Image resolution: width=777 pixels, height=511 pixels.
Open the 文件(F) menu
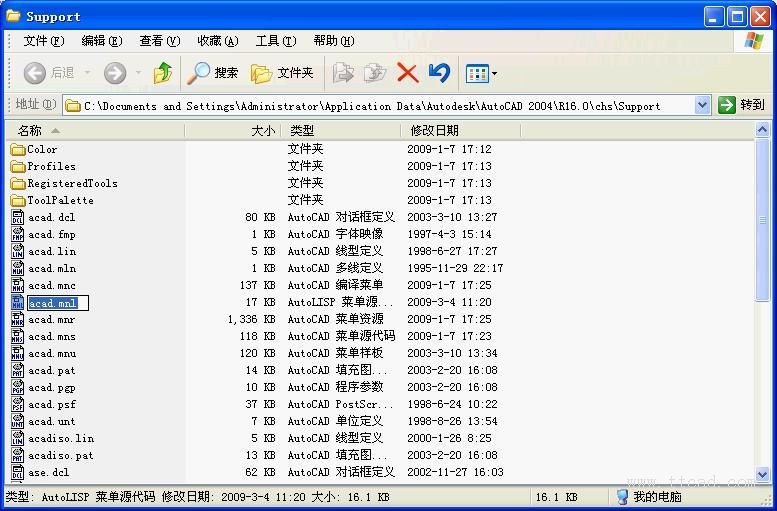coord(44,41)
